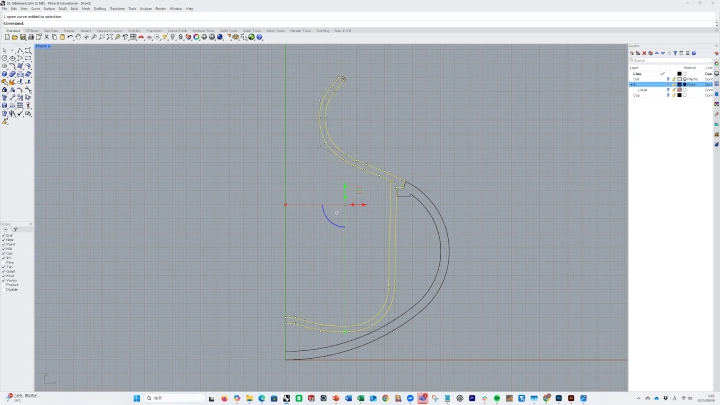Click the green globe toolbar icon
Viewport: 720px width, 405px height.
pos(252,37)
